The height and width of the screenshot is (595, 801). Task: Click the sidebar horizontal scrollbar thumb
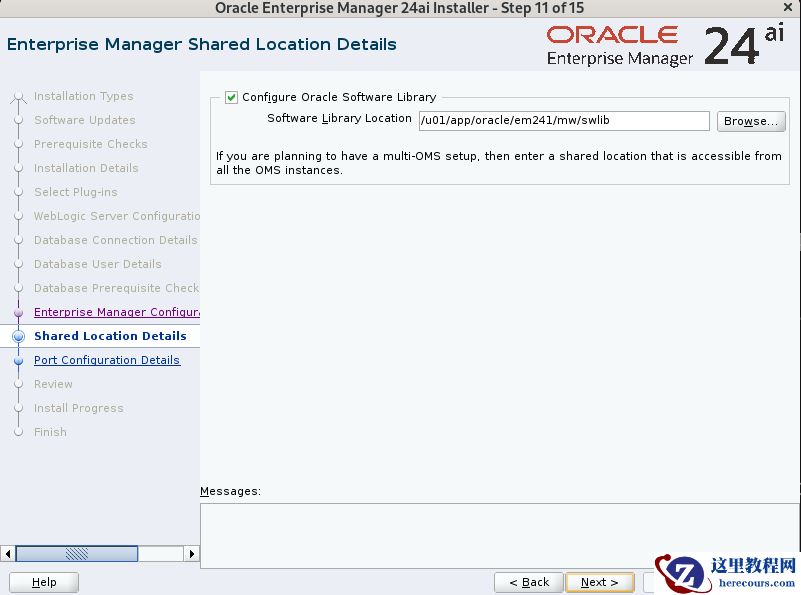[x=77, y=554]
